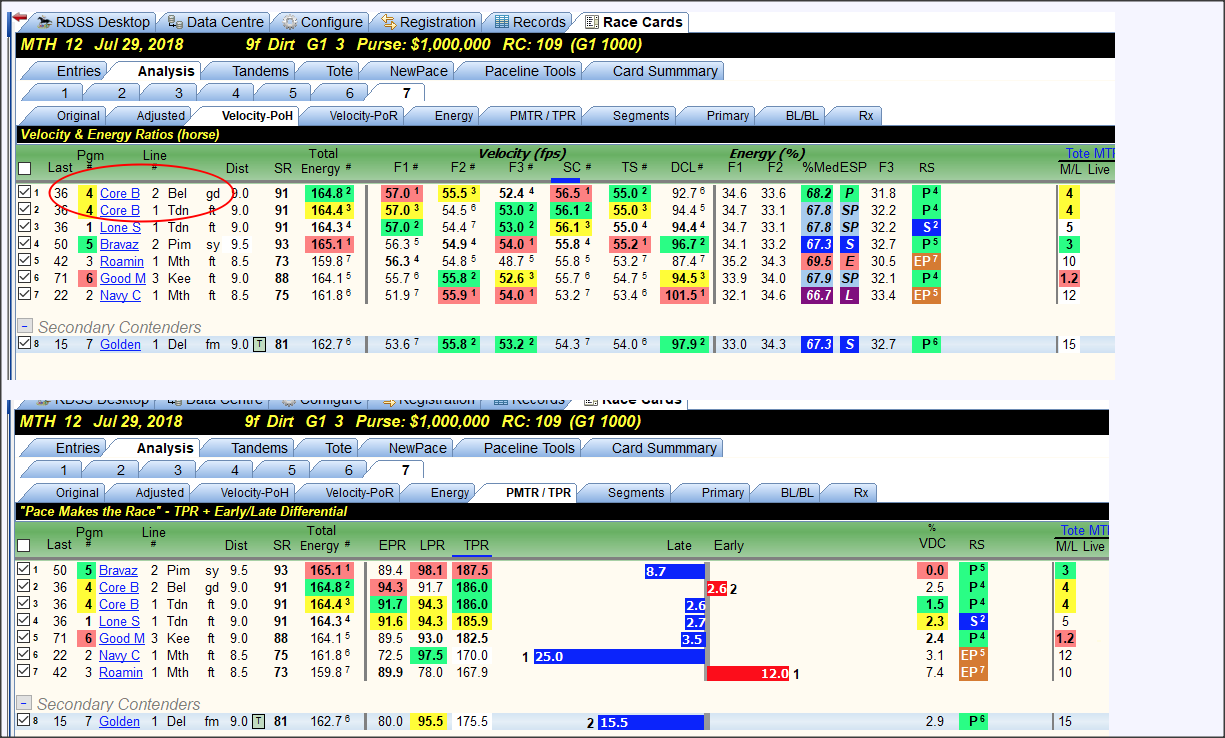The image size is (1225, 738).
Task: Sort by the LPR column header
Action: 434,546
